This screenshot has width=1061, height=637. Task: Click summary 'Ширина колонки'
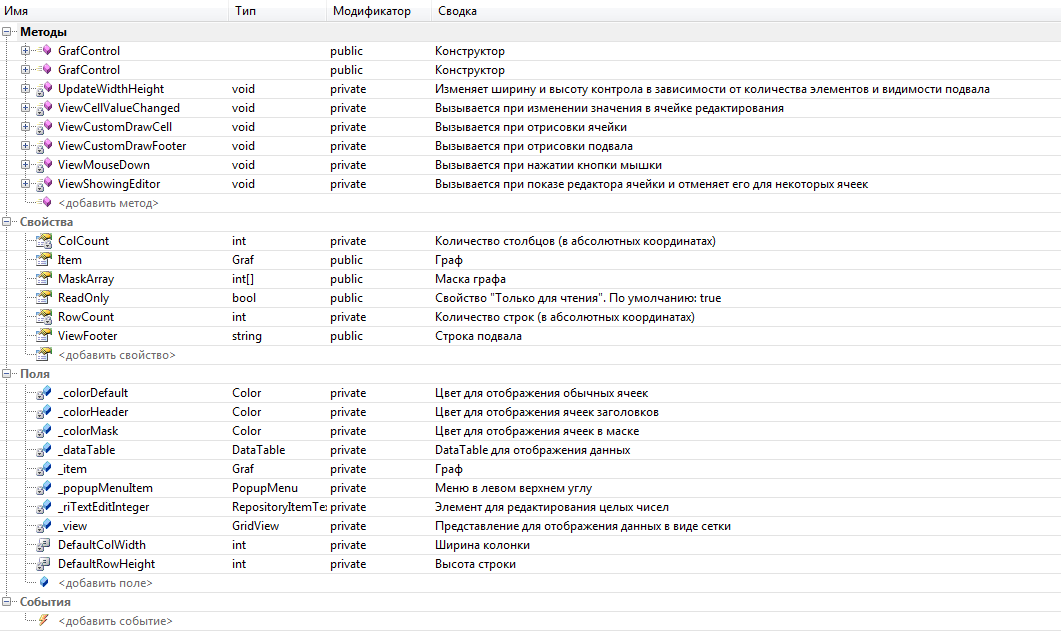(482, 545)
